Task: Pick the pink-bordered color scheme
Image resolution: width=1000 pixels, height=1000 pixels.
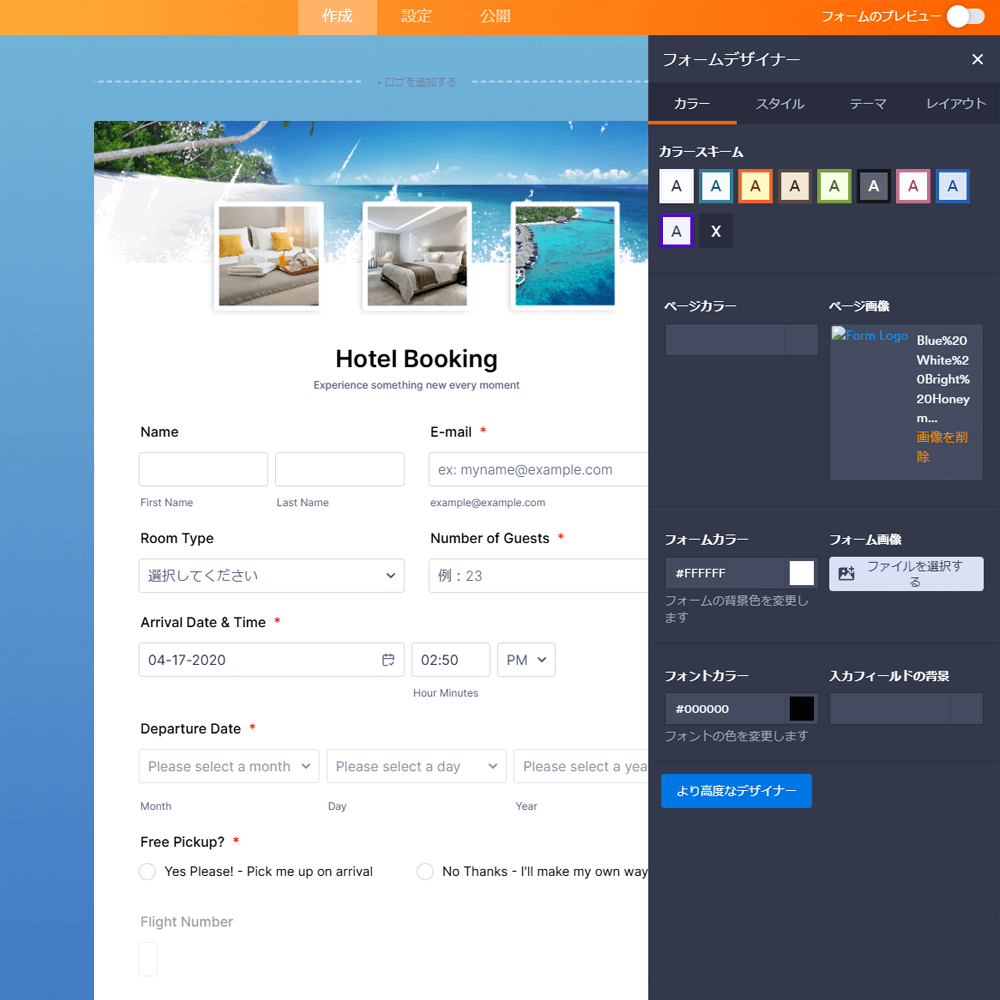Action: [913, 186]
